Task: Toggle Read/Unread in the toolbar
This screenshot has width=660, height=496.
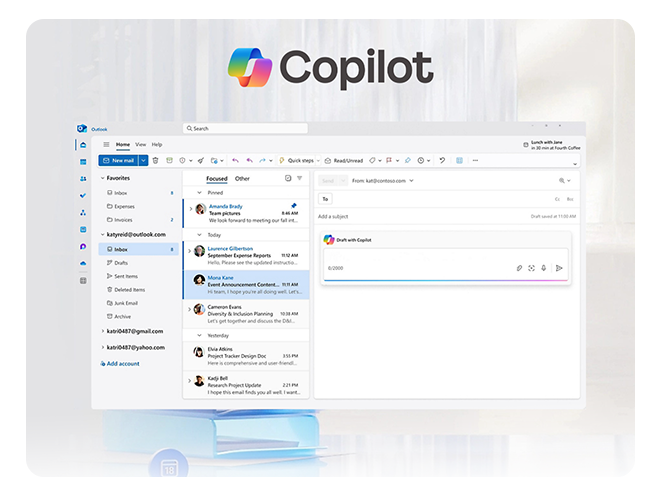Action: click(343, 160)
